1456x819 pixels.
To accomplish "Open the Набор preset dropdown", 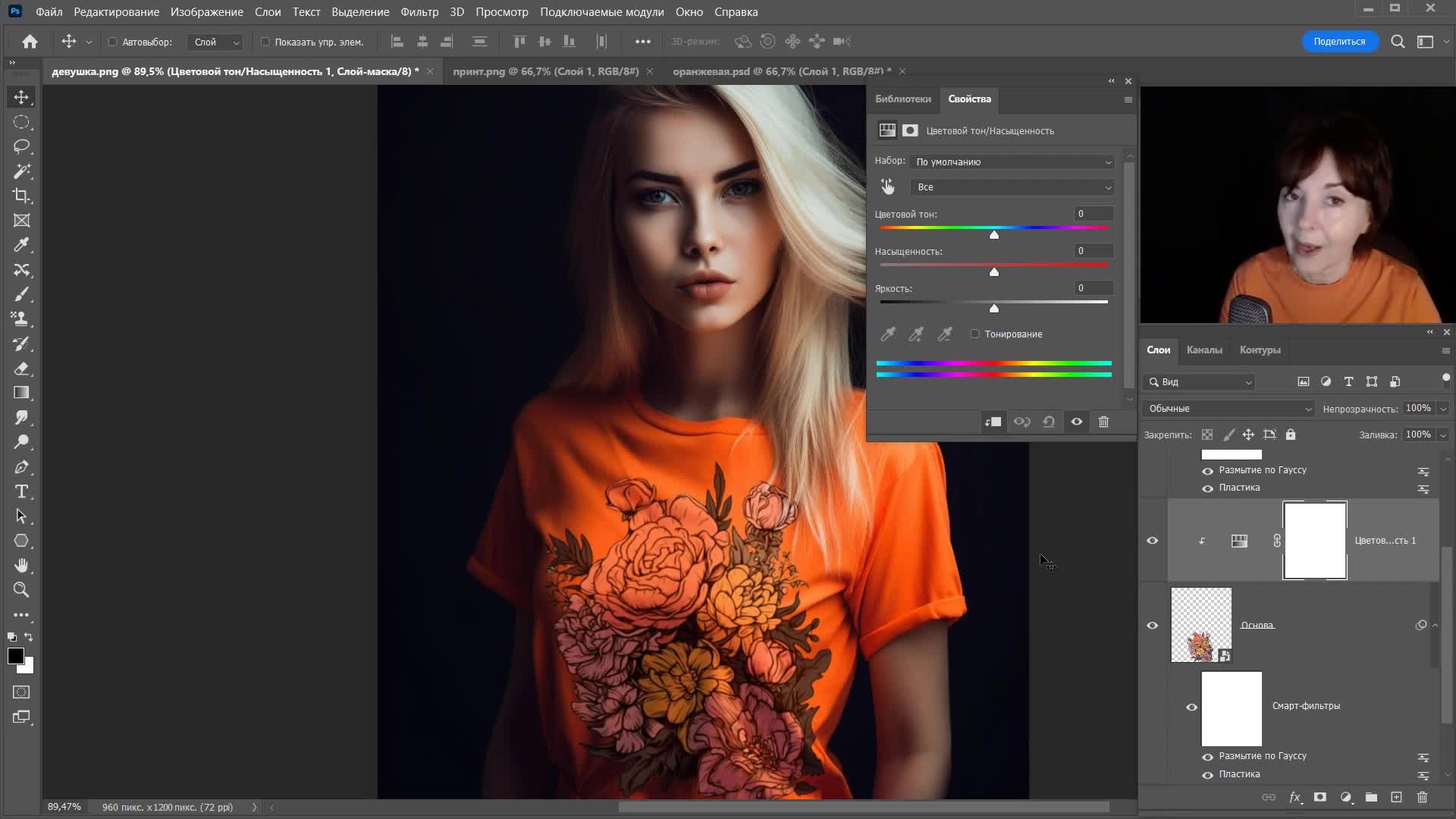I will tap(1013, 162).
